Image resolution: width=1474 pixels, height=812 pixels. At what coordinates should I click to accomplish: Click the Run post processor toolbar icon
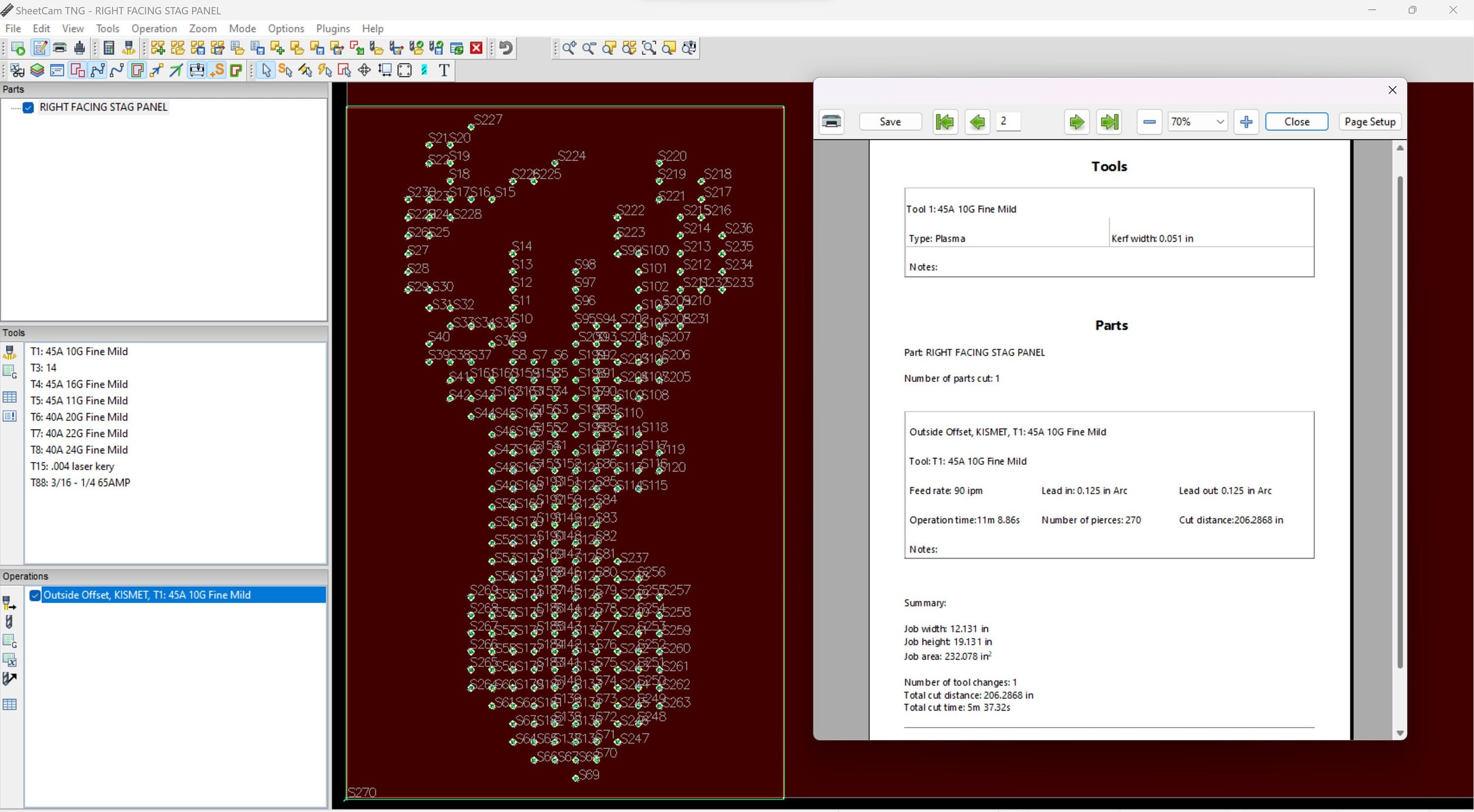click(x=18, y=48)
